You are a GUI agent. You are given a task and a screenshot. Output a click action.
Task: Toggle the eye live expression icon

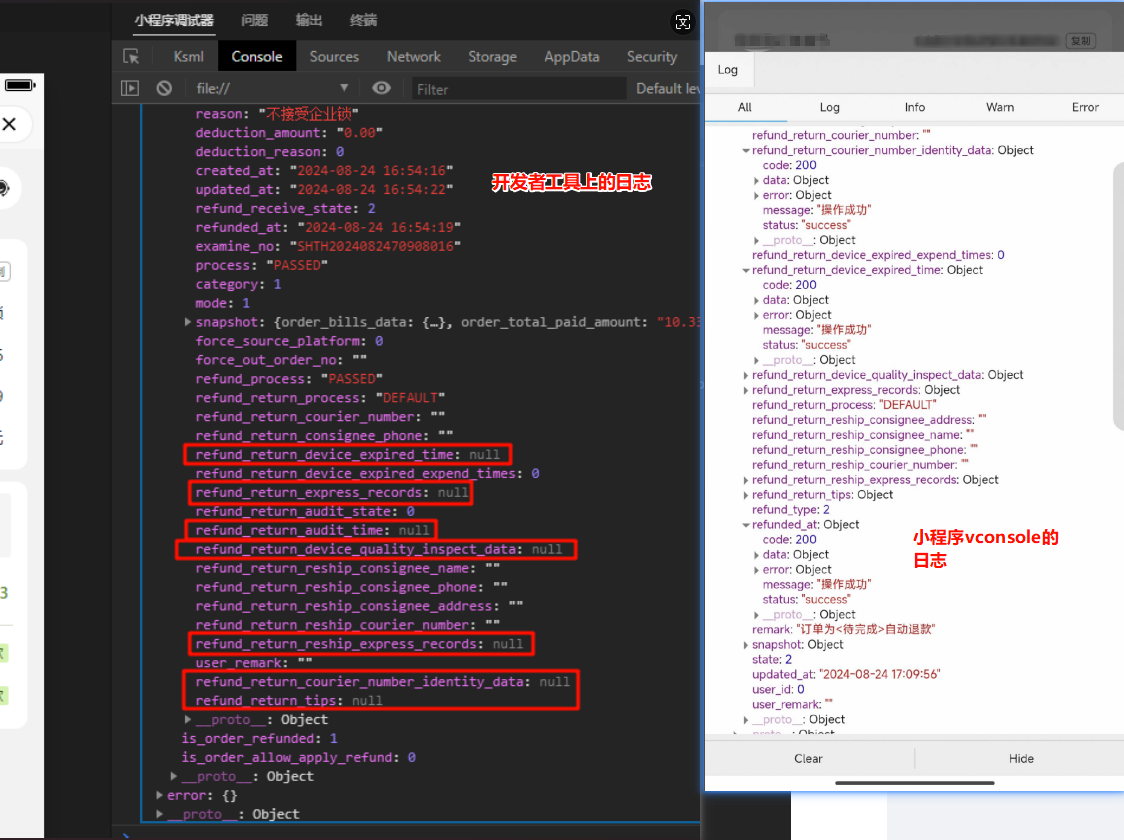point(381,88)
